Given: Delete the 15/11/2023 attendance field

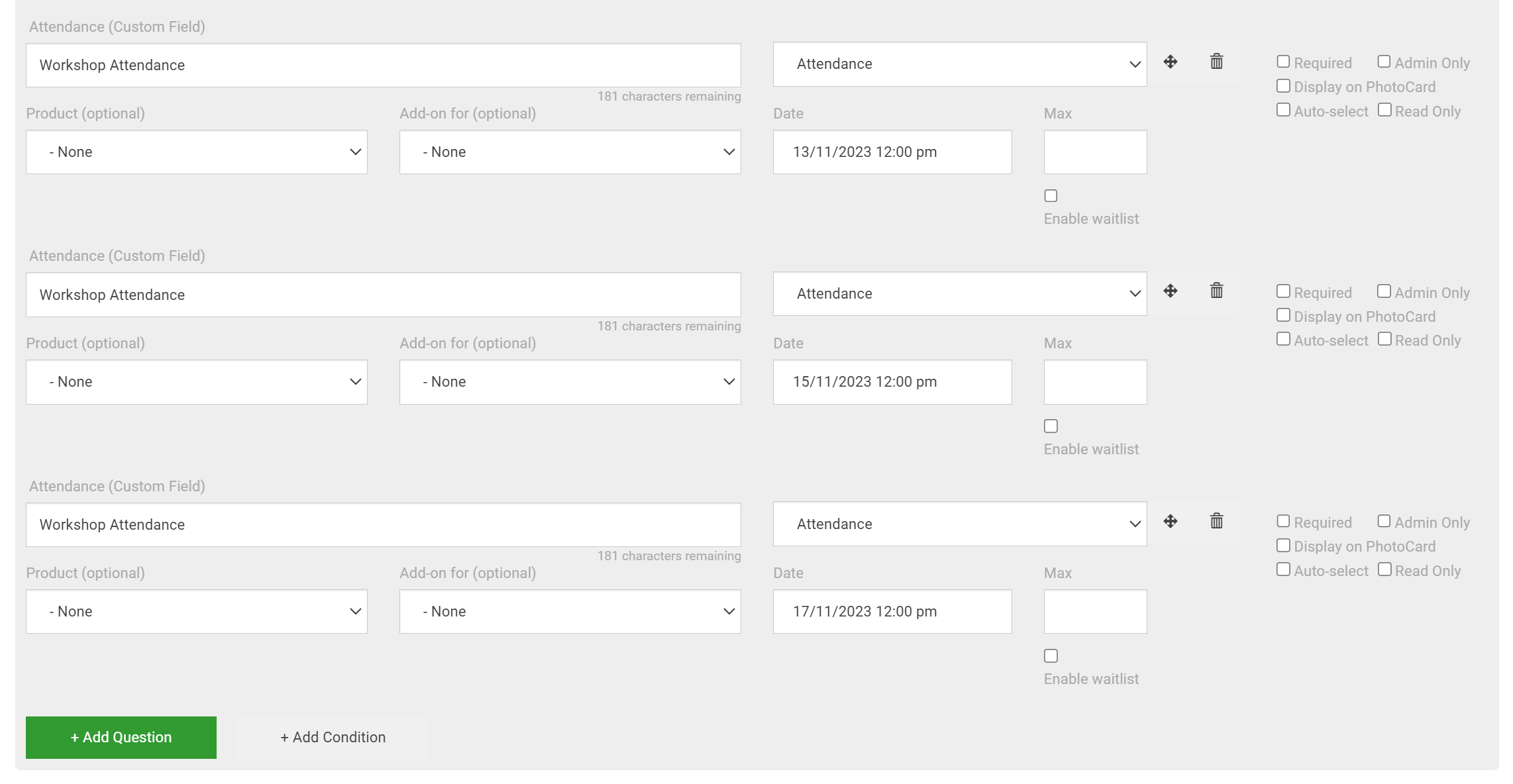Looking at the screenshot, I should (1216, 291).
